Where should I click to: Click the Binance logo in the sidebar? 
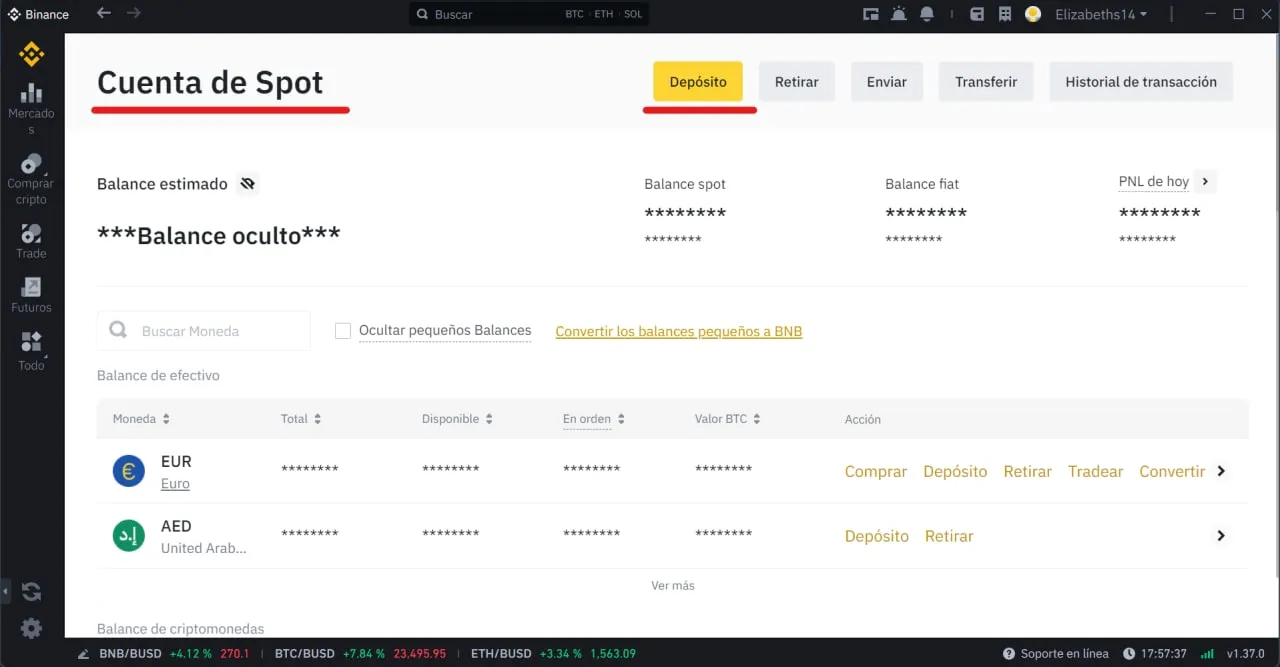coord(32,54)
